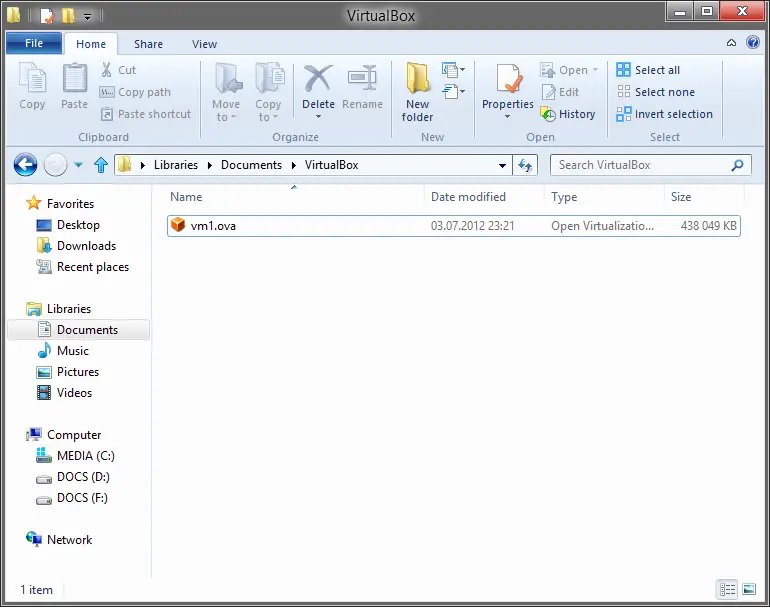Expand the Delete options arrow
The image size is (770, 608).
click(x=318, y=117)
